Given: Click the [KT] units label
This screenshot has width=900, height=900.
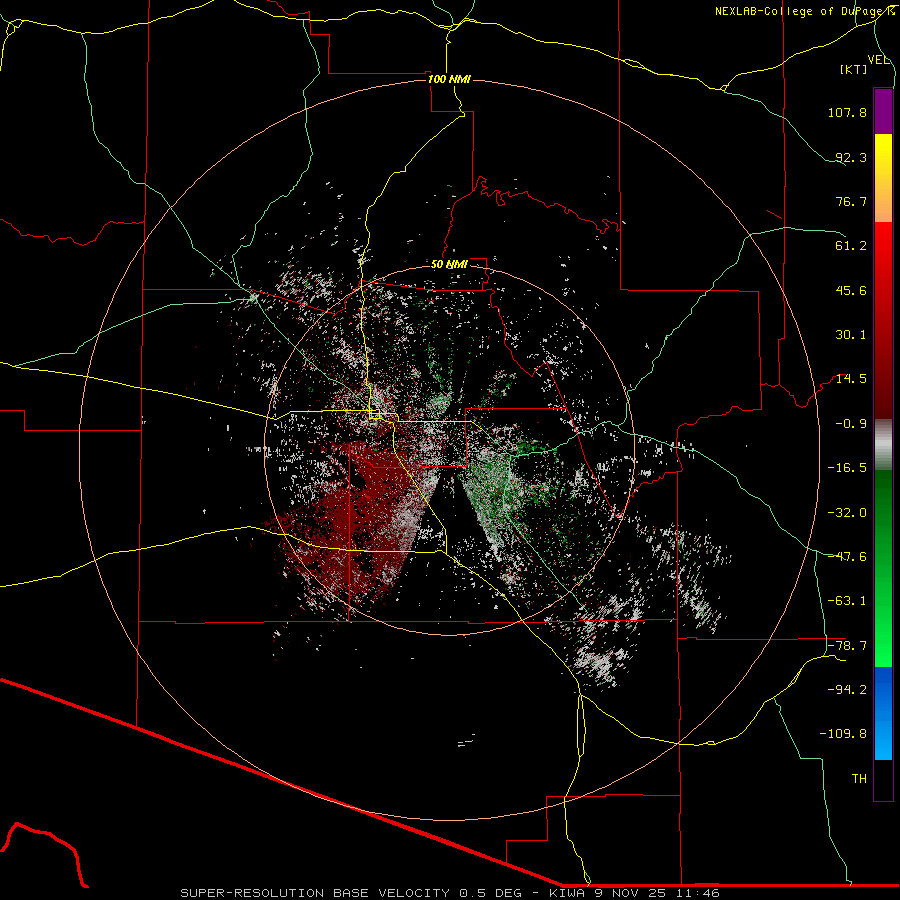Looking at the screenshot, I should 854,69.
